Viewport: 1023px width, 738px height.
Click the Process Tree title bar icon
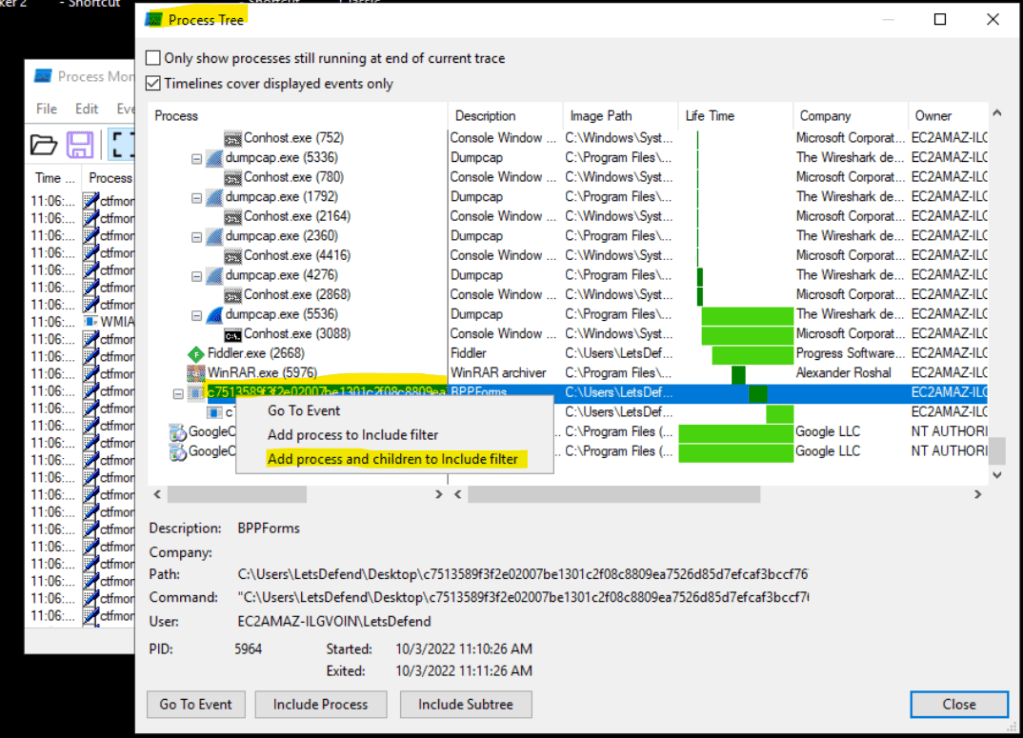click(x=154, y=19)
